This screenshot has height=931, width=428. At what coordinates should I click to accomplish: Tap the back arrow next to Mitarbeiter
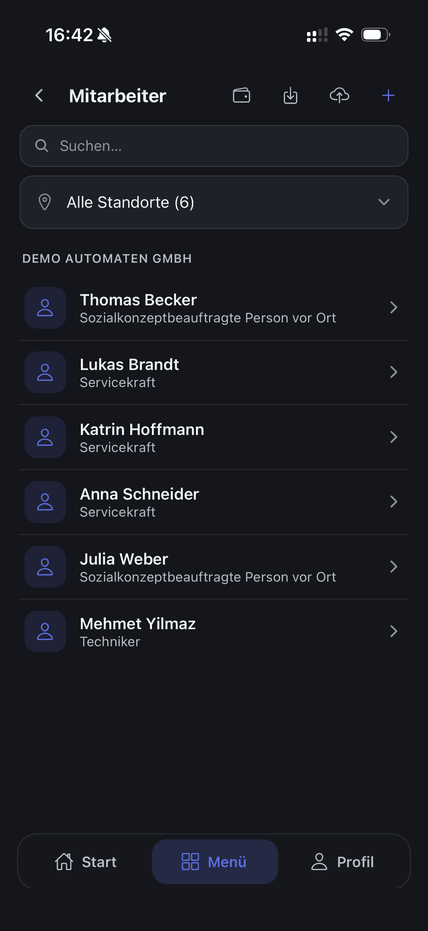click(x=39, y=96)
